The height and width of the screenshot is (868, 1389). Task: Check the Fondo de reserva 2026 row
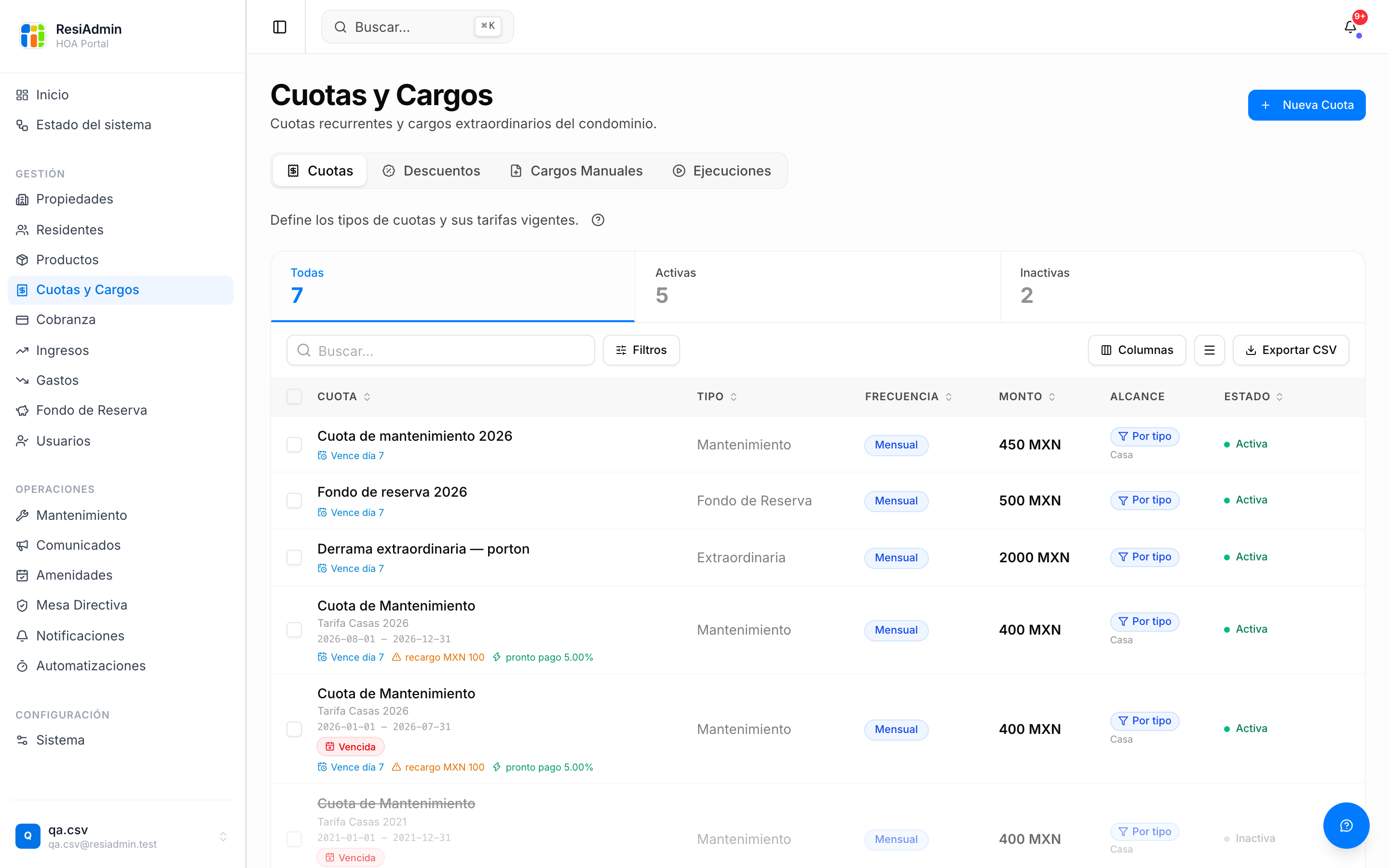tap(294, 500)
